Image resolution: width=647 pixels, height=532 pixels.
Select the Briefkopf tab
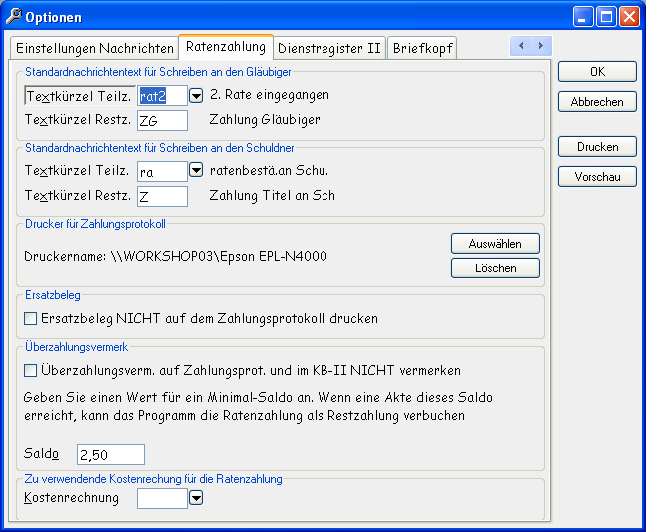(x=422, y=48)
